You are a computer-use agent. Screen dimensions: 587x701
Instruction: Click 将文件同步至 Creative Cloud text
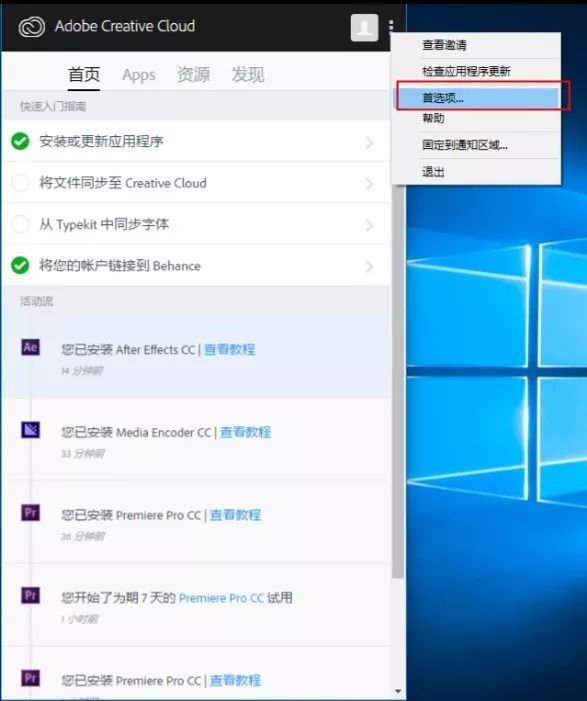tap(123, 183)
